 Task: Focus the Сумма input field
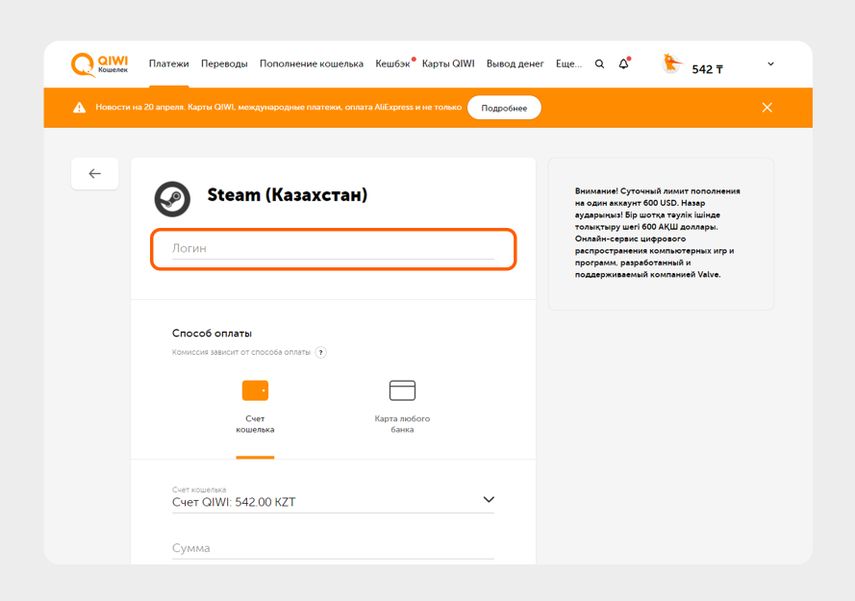pos(333,549)
